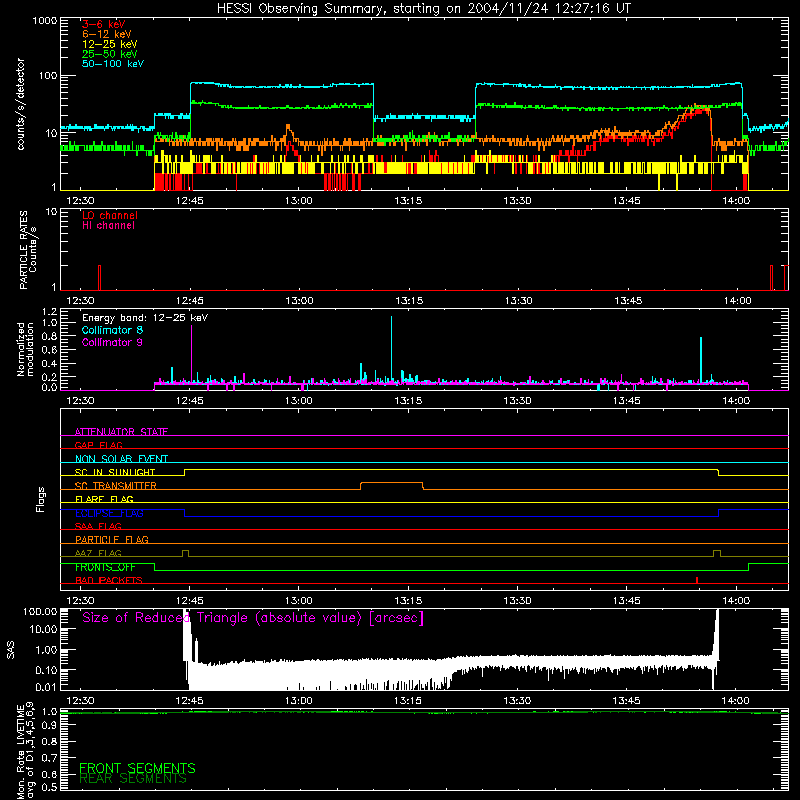Select the SC_IN_SUNLIGHT flag label
Viewport: 800px width, 800px height.
115,472
